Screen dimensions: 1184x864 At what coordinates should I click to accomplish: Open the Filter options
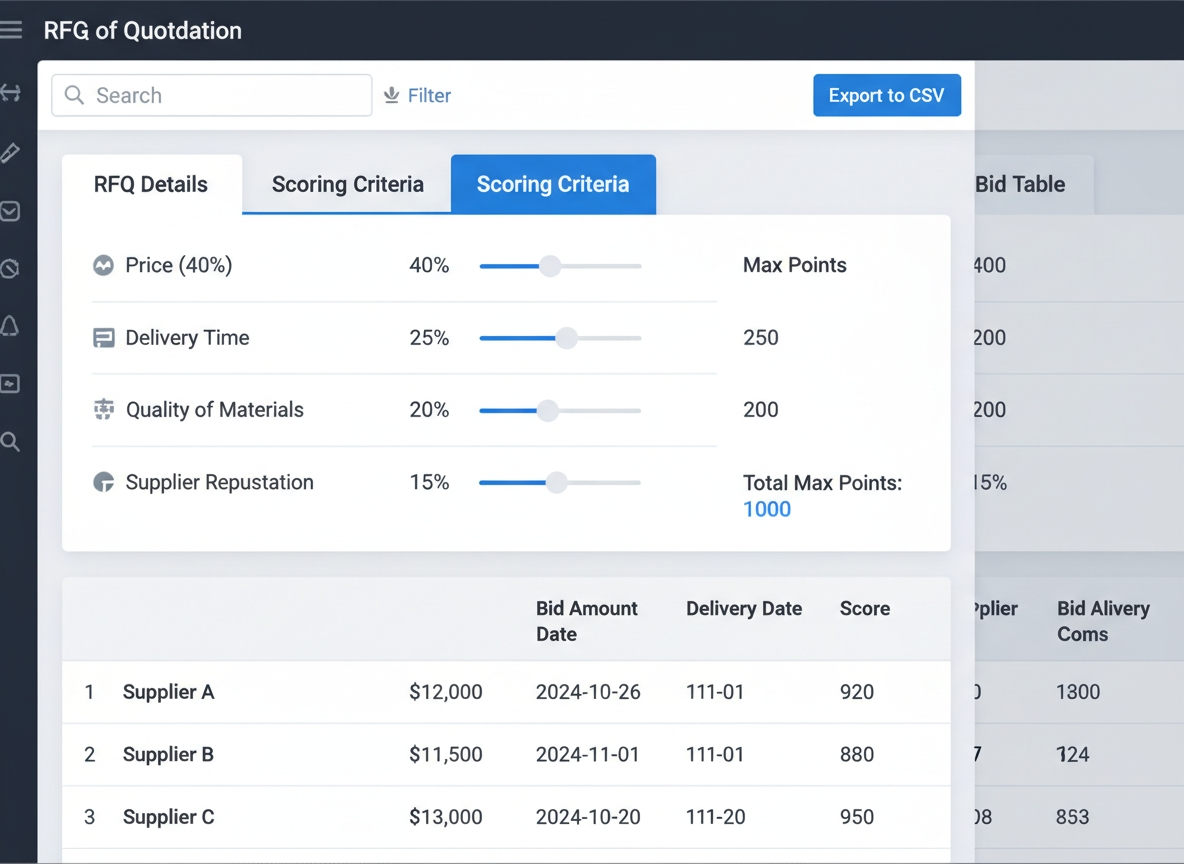click(x=418, y=96)
